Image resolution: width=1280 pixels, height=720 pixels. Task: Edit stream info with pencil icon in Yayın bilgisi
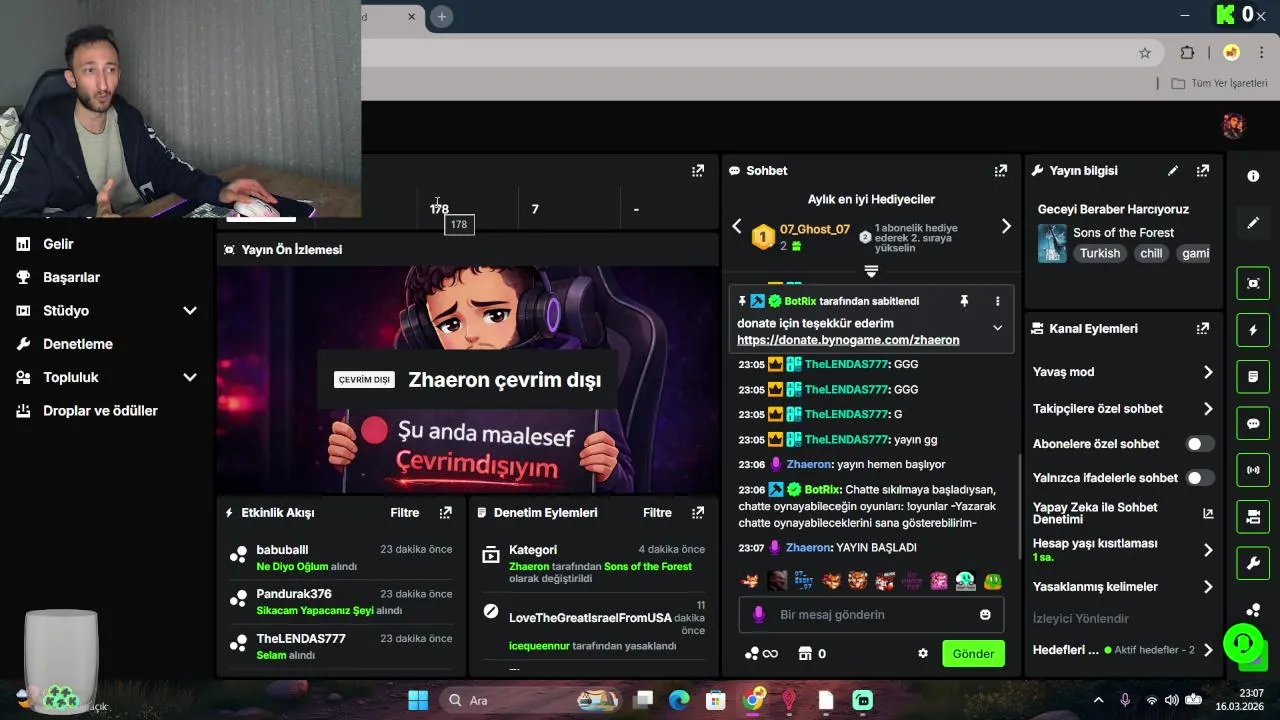pos(1173,171)
